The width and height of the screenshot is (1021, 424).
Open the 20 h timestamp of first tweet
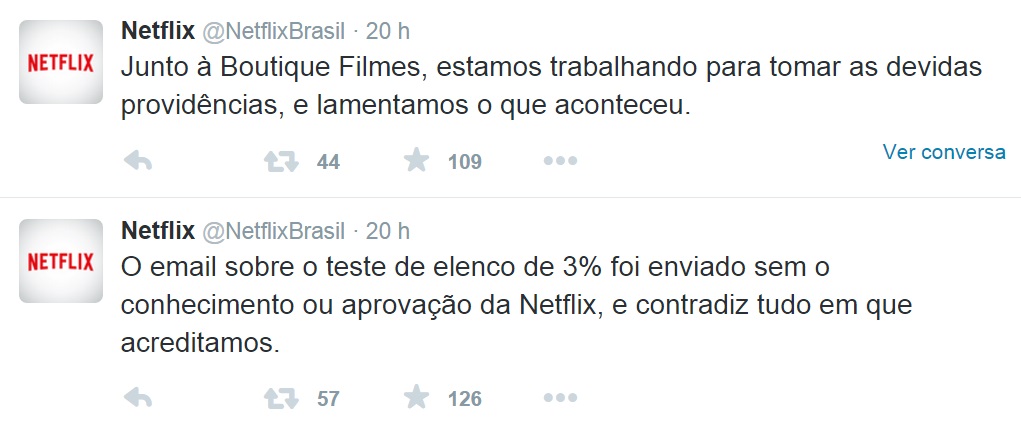[387, 31]
